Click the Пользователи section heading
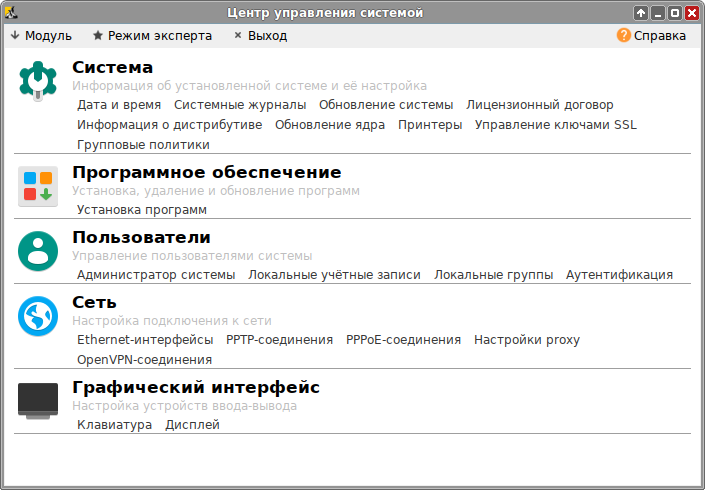 click(x=142, y=237)
